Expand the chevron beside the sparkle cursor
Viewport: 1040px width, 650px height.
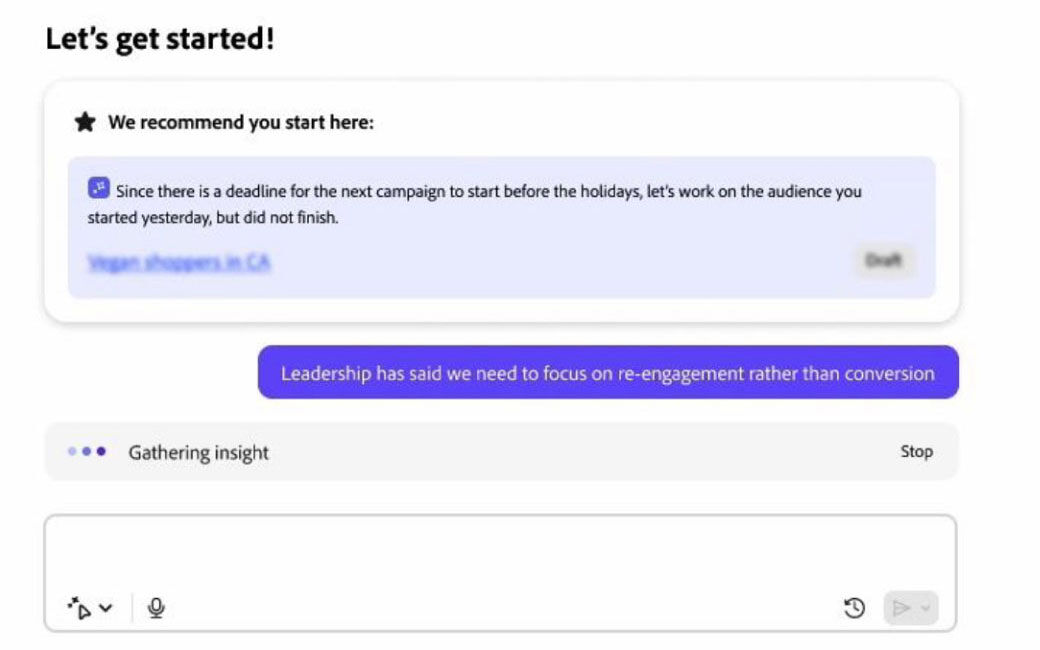[x=106, y=607]
